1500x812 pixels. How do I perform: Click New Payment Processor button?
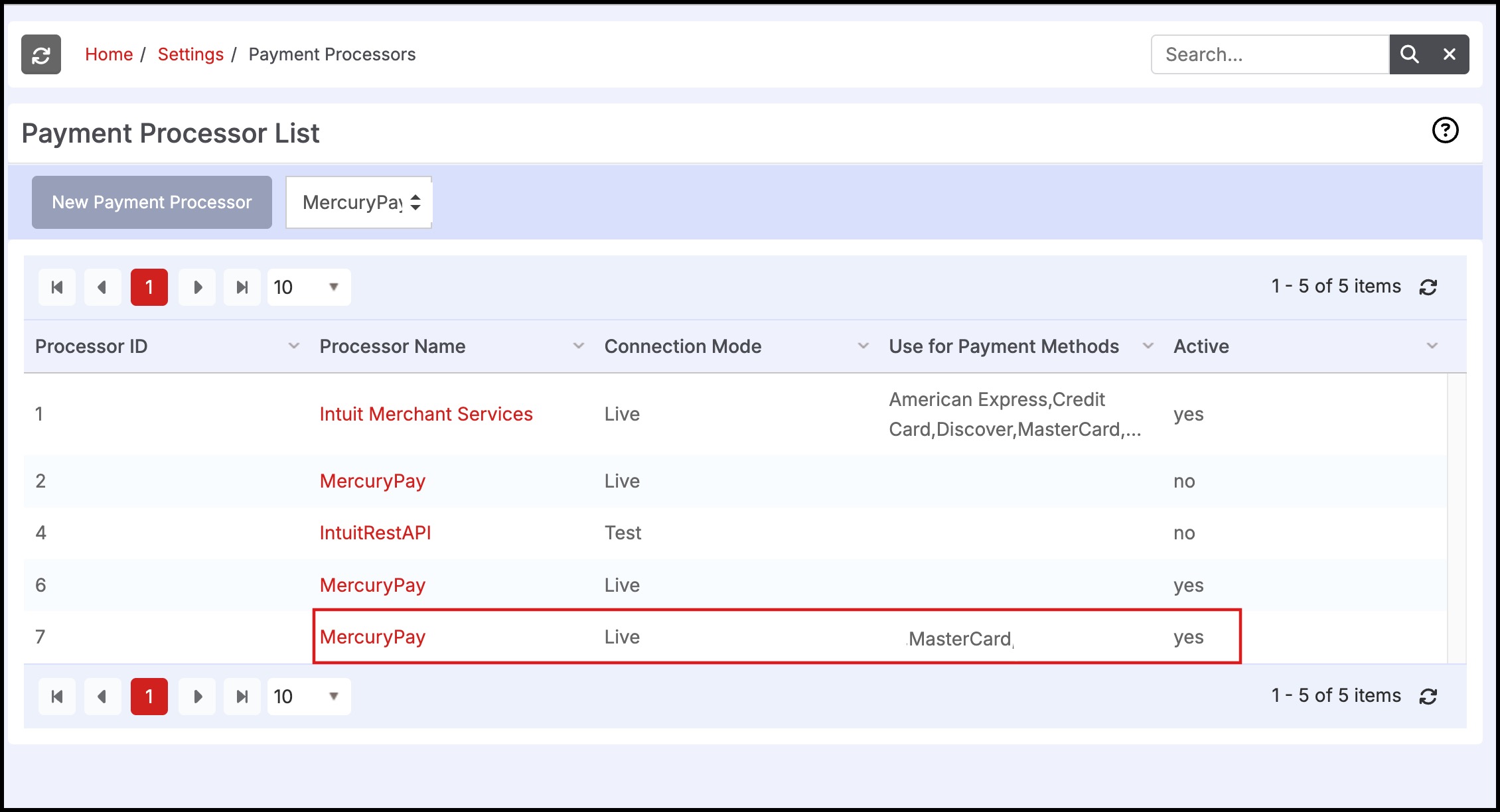[152, 202]
